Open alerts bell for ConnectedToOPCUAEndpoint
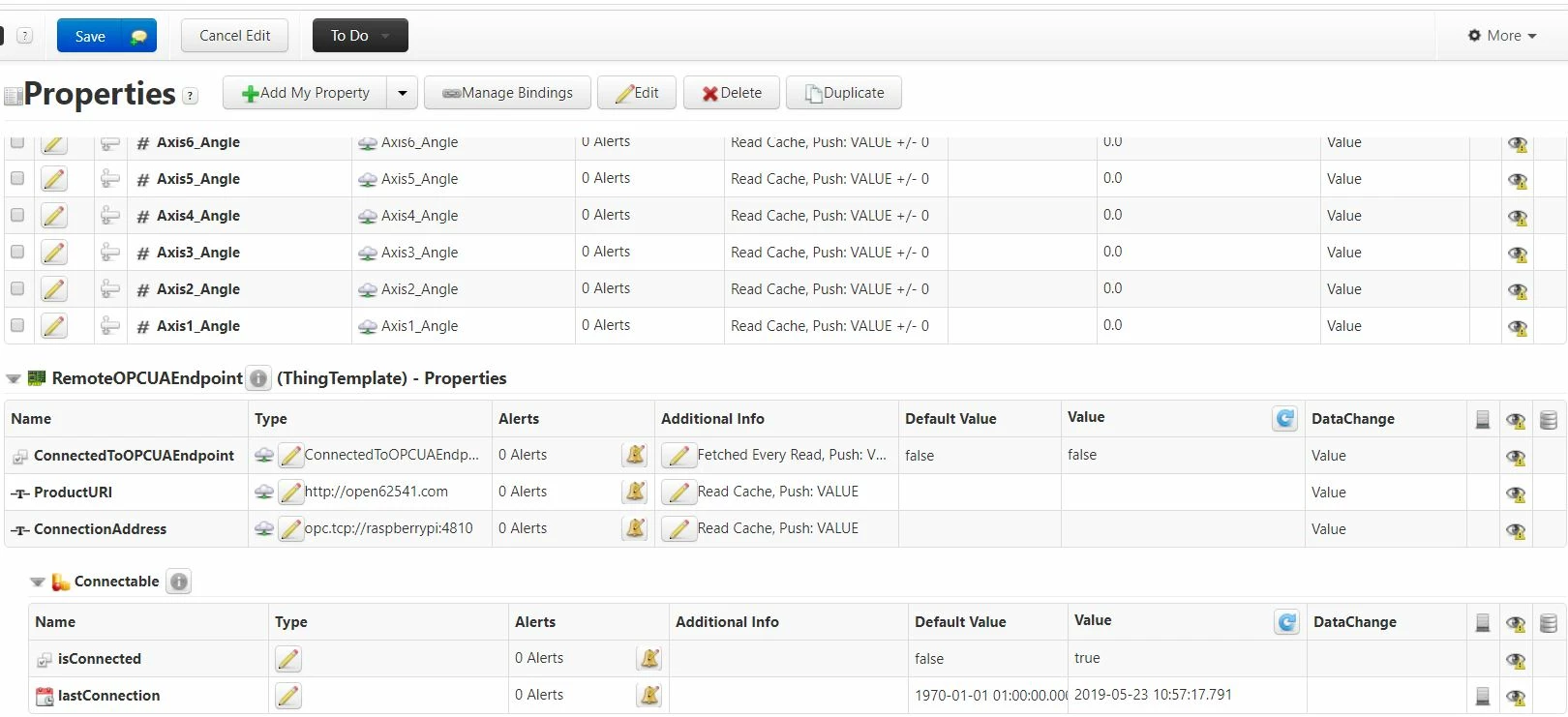The width and height of the screenshot is (1568, 717). click(635, 455)
